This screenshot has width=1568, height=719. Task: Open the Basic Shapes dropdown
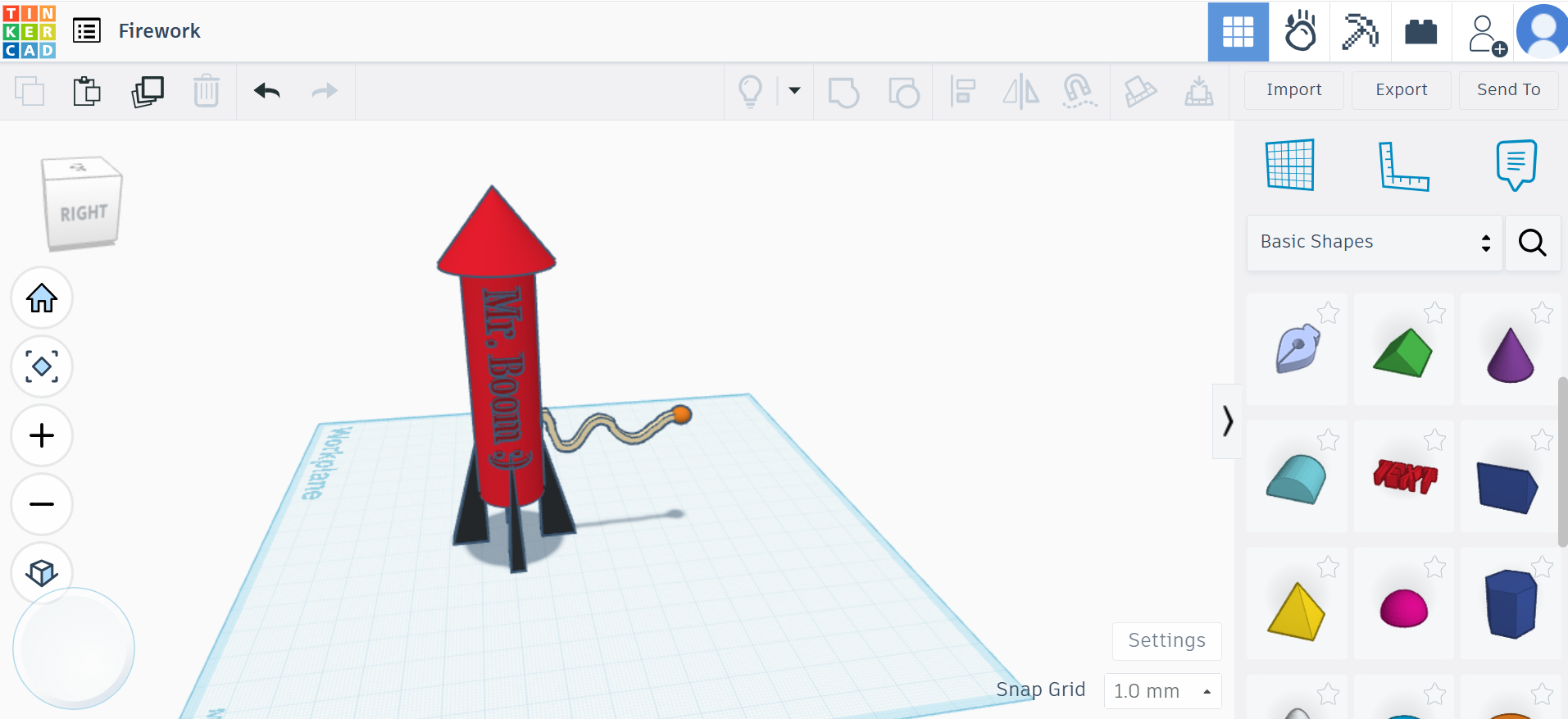tap(1375, 243)
